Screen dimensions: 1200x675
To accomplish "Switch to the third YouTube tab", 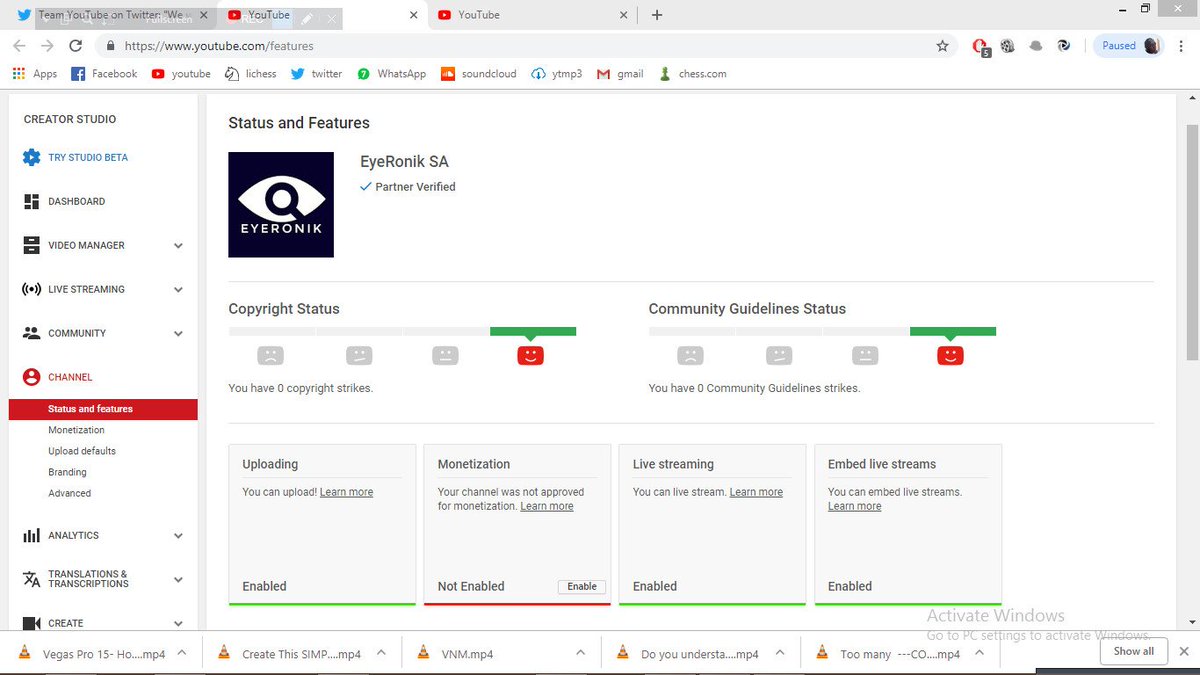I will [535, 15].
